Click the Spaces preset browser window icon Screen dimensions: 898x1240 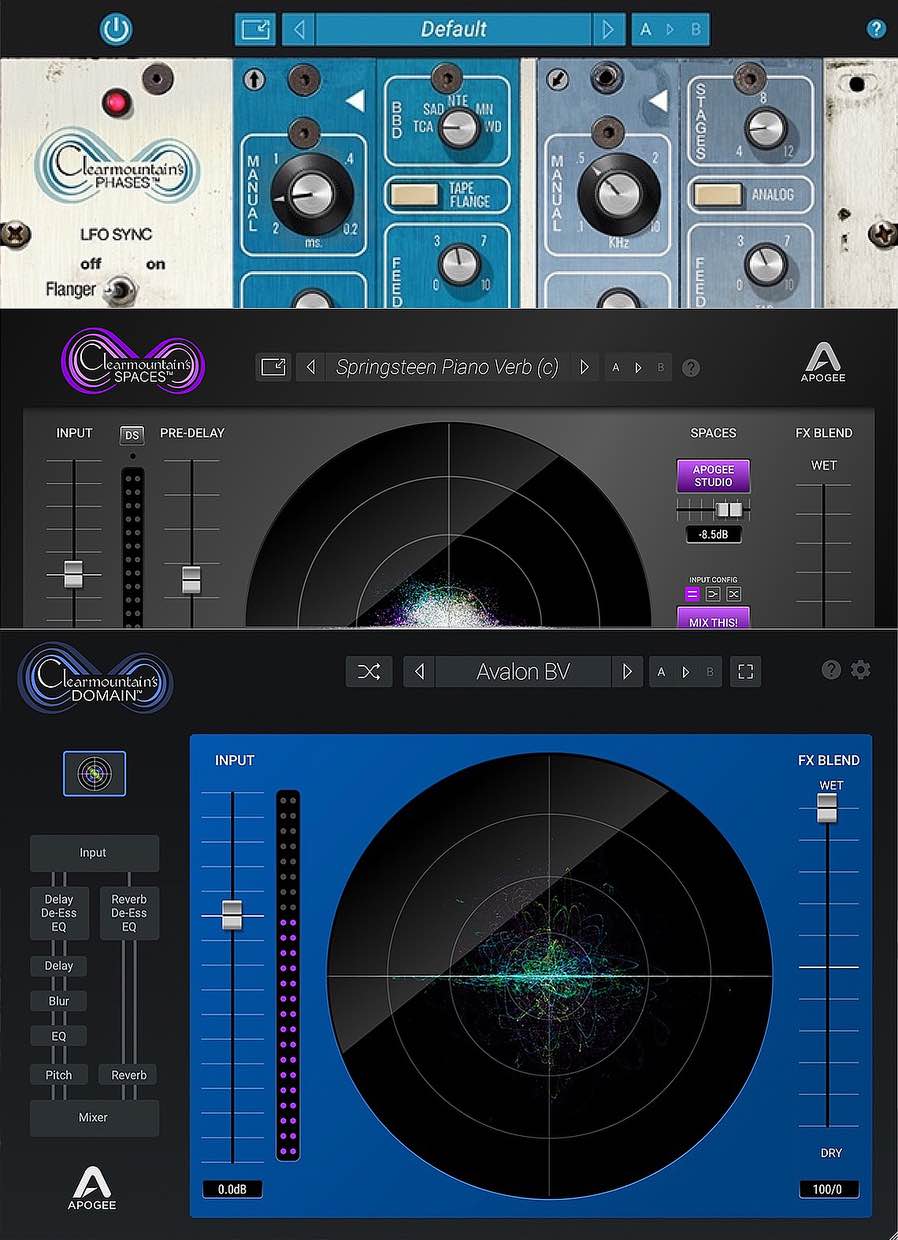click(x=273, y=367)
